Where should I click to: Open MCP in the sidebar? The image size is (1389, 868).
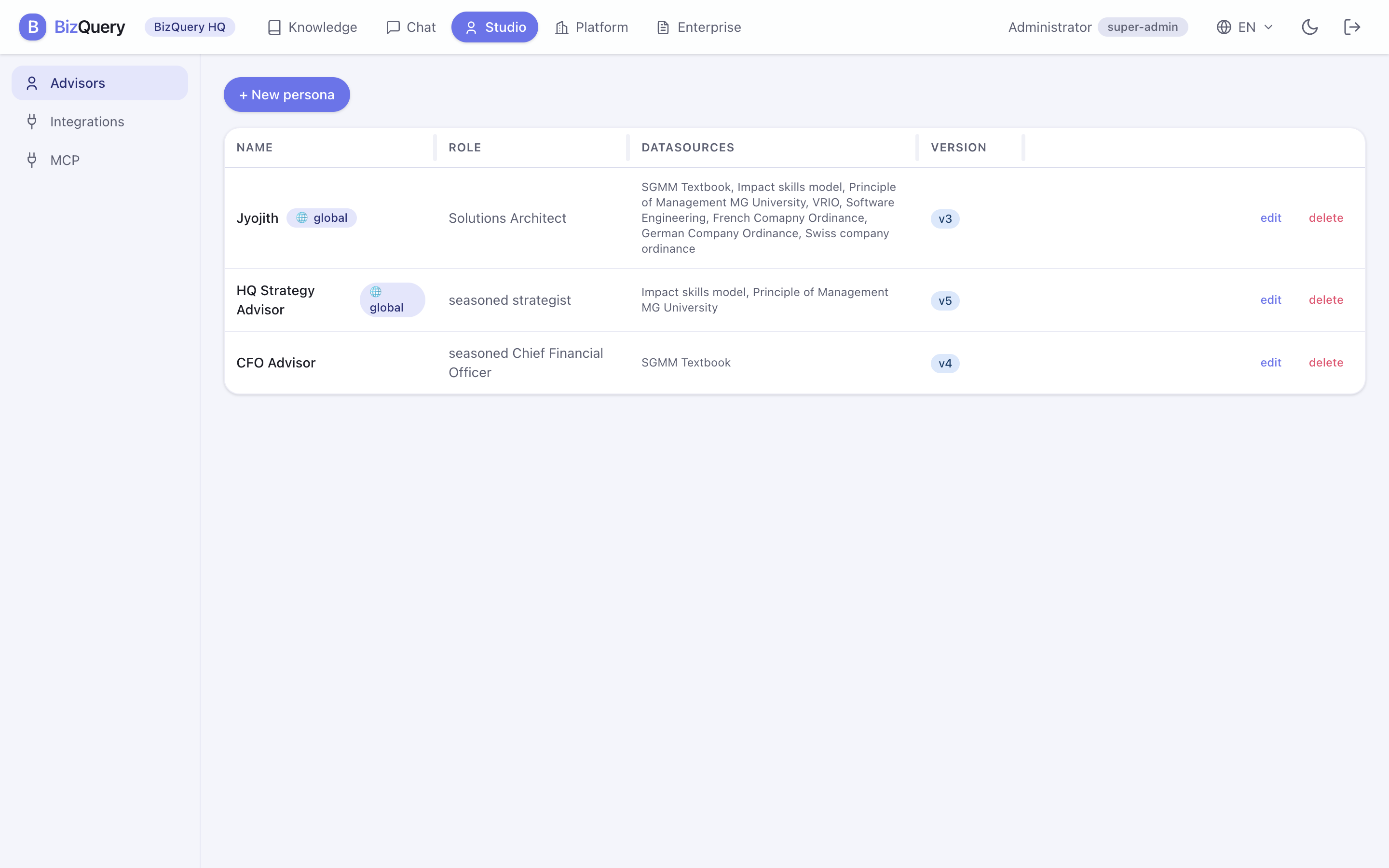100,160
